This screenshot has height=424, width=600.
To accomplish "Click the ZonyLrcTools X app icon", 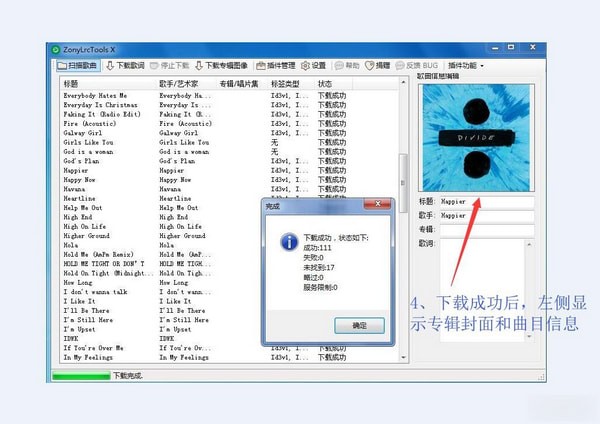I will [55, 50].
